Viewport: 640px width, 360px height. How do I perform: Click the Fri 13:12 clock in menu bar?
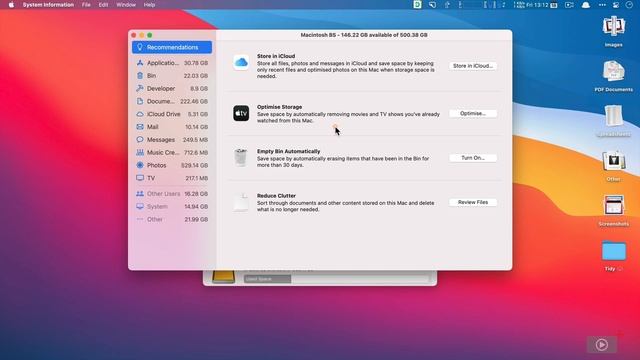[x=538, y=5]
